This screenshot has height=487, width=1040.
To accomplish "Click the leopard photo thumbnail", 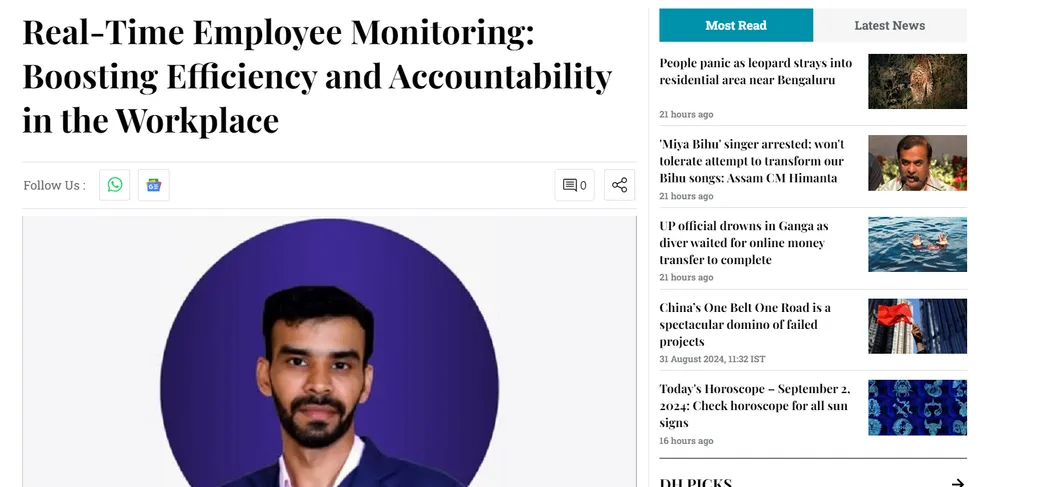I will 917,81.
